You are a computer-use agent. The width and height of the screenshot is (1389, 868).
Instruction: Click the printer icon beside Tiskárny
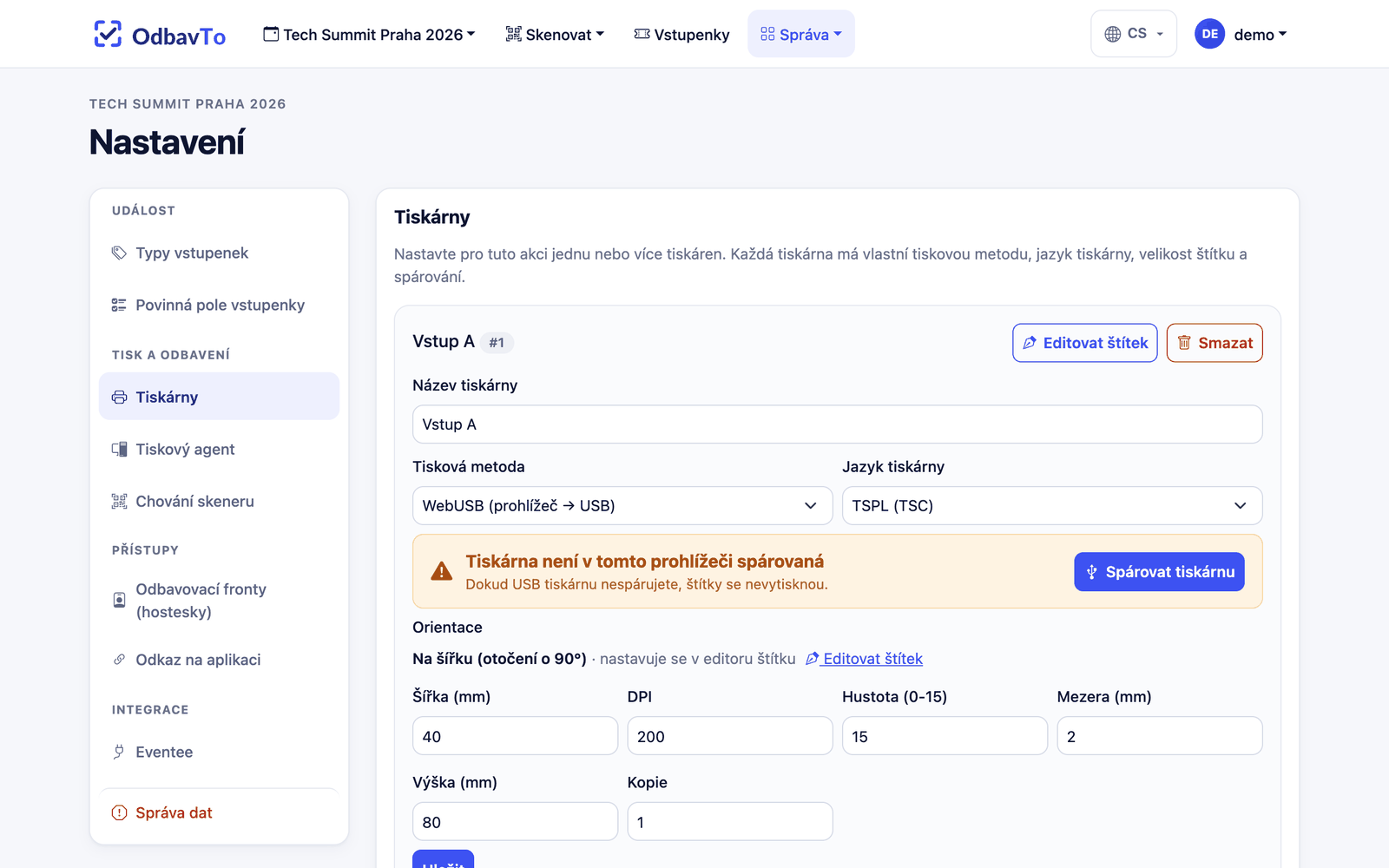coord(119,397)
